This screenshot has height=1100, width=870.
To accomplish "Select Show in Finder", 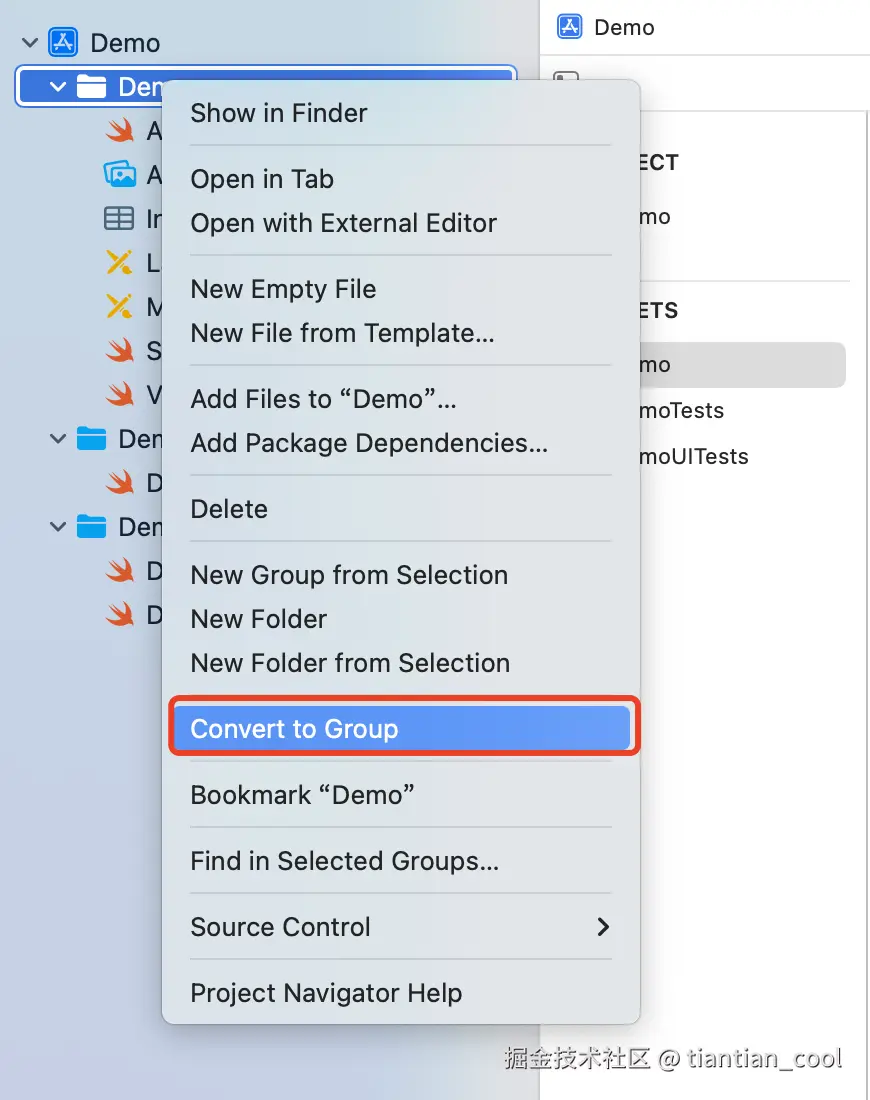I will (279, 113).
